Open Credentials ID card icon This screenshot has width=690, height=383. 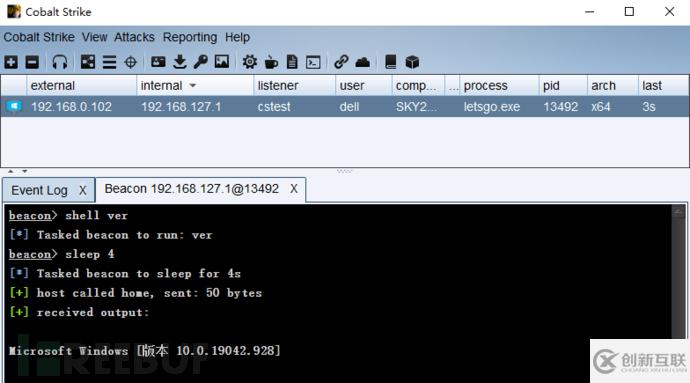coord(158,62)
